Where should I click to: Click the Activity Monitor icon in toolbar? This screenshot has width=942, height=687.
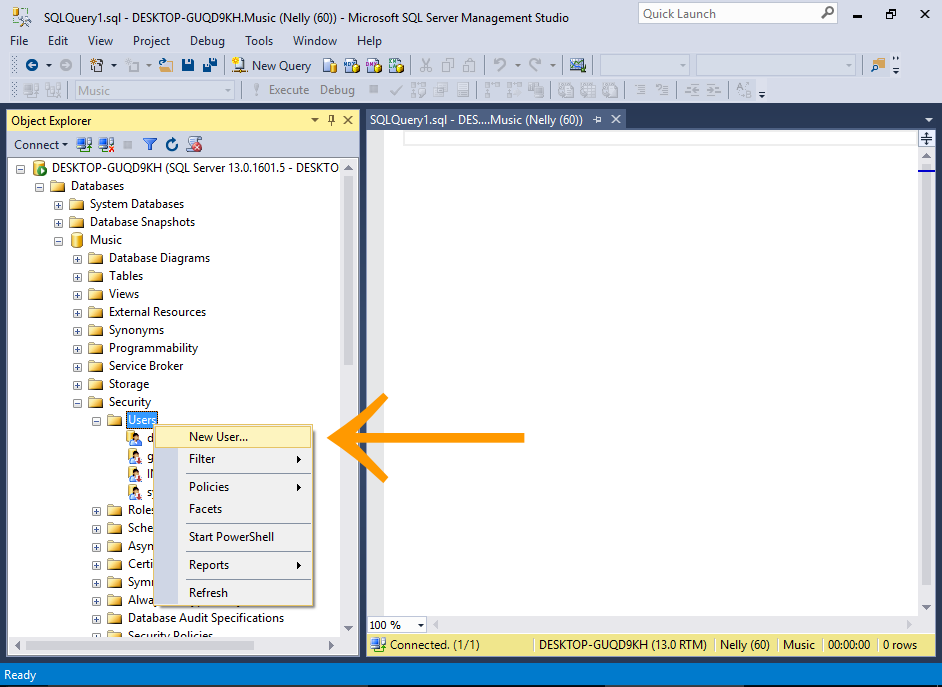(578, 65)
